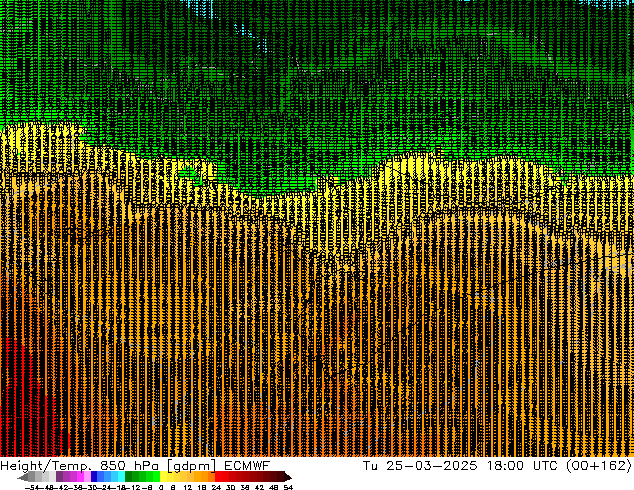Select the dark purple swatch above -42 in legend

click(59, 477)
